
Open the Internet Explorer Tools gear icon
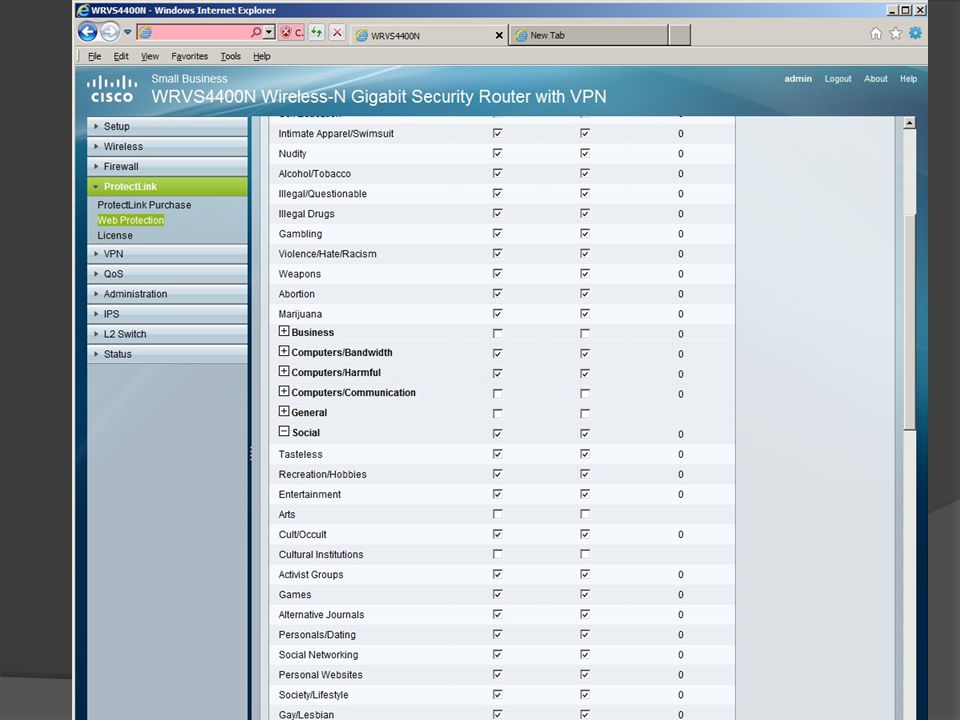pyautogui.click(x=915, y=33)
